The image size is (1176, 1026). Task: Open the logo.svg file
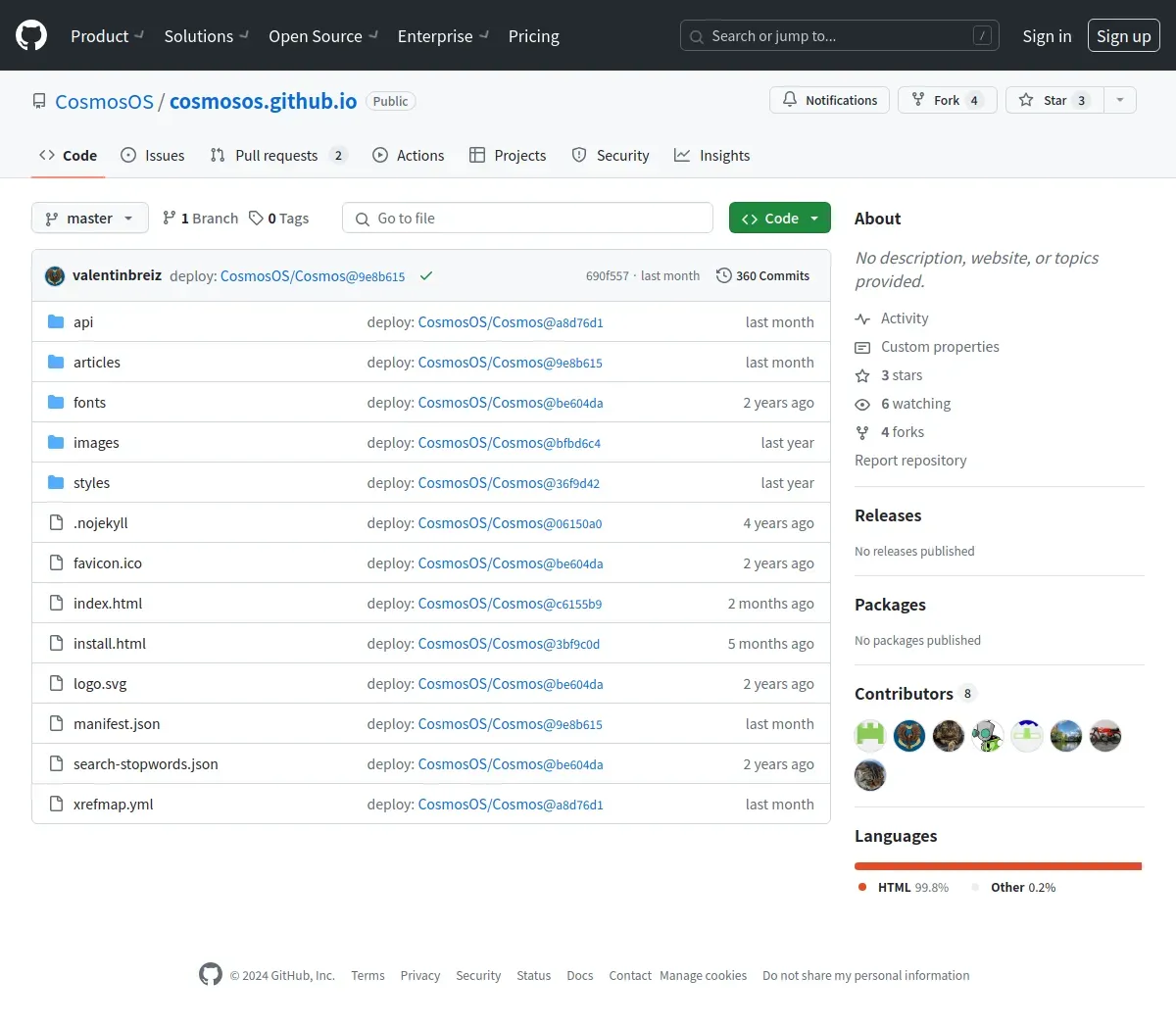tap(100, 683)
